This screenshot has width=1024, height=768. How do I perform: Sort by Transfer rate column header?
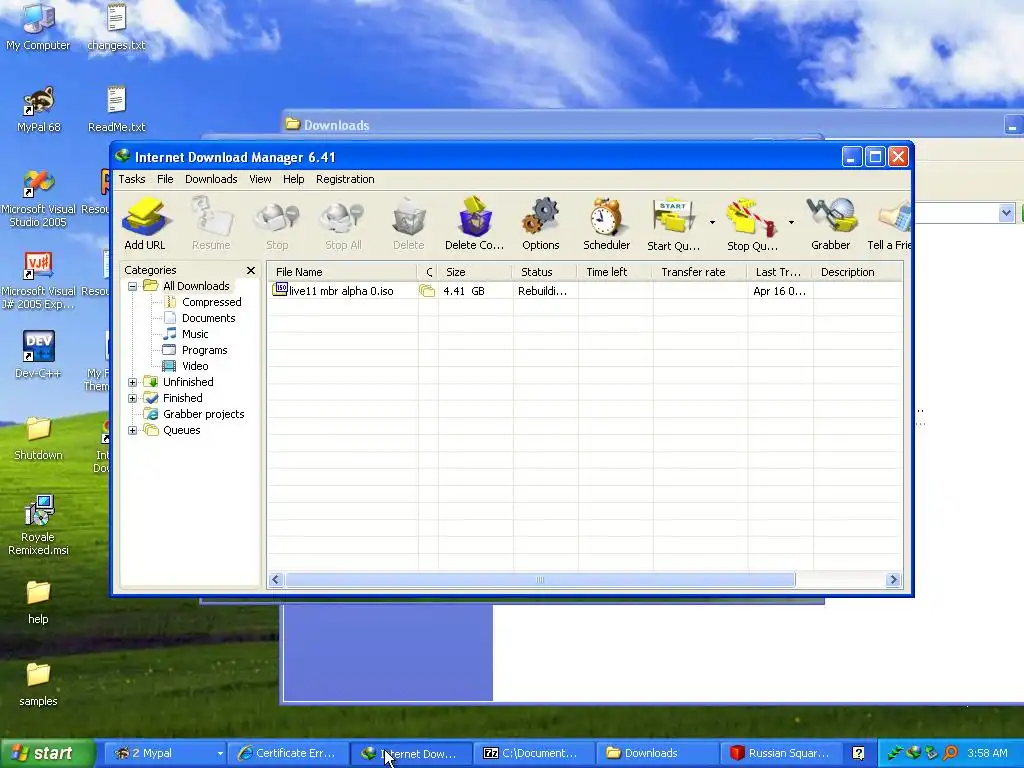tap(699, 272)
